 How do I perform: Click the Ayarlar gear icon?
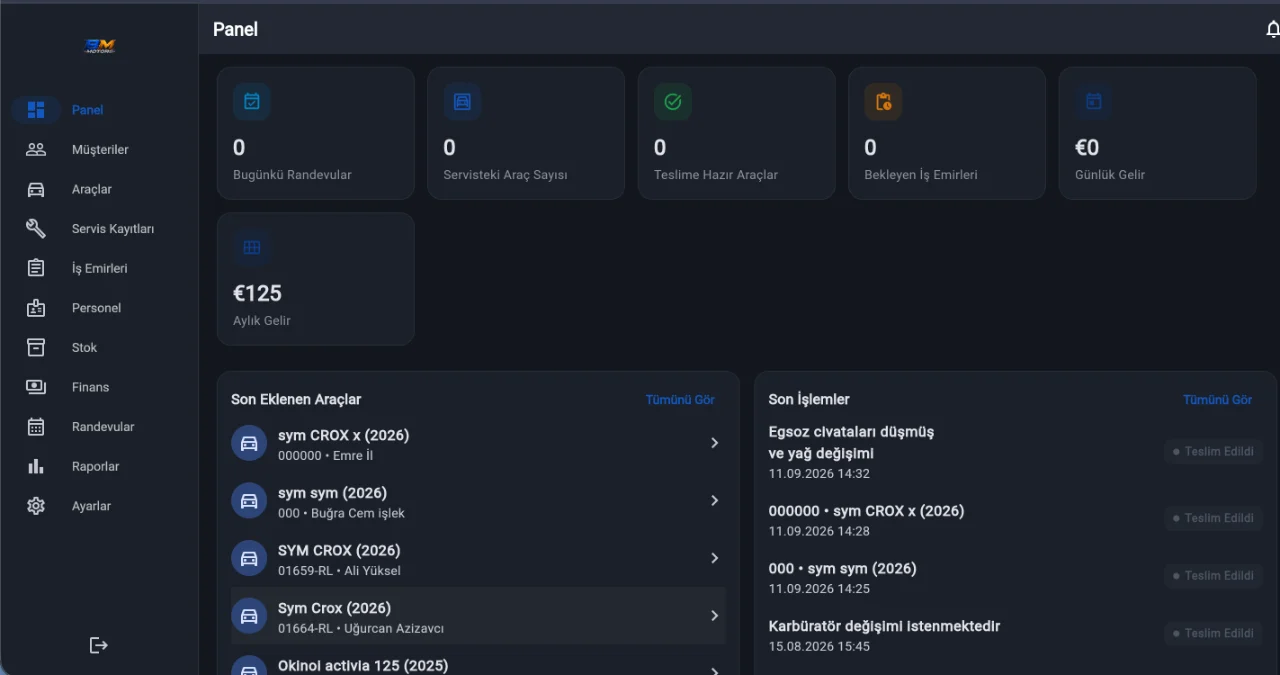[36, 506]
